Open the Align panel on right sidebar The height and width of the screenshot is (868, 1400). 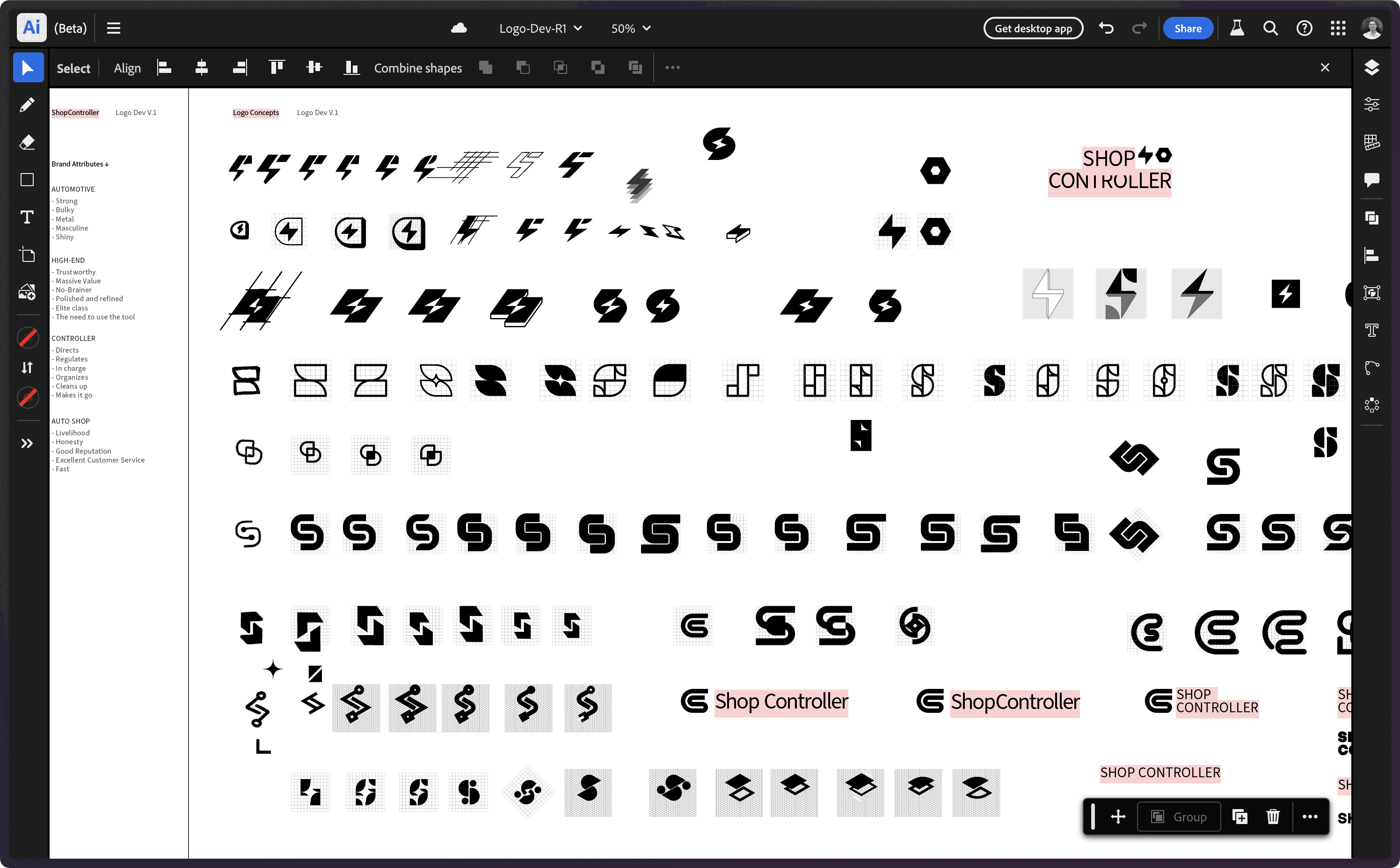[1372, 255]
